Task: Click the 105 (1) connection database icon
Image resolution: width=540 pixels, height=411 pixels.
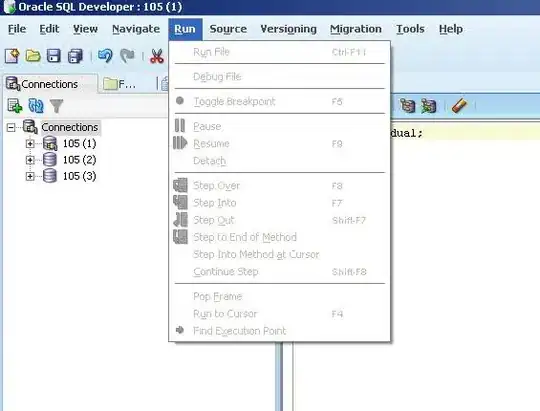Action: click(x=50, y=143)
